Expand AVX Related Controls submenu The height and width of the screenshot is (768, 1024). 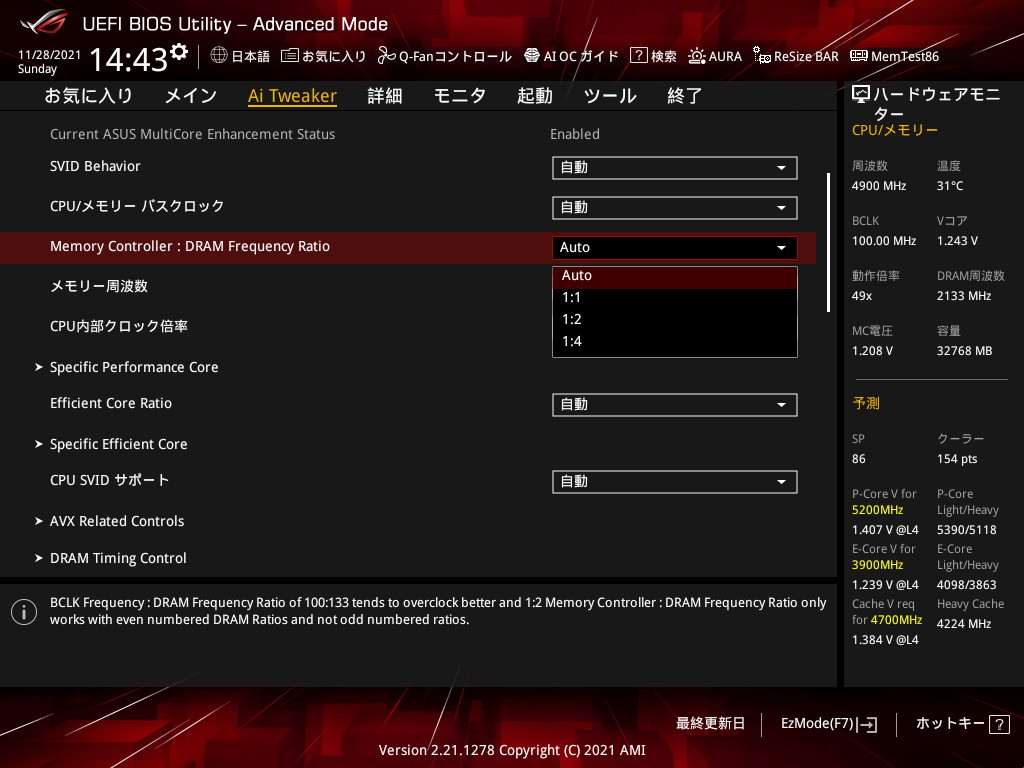117,521
